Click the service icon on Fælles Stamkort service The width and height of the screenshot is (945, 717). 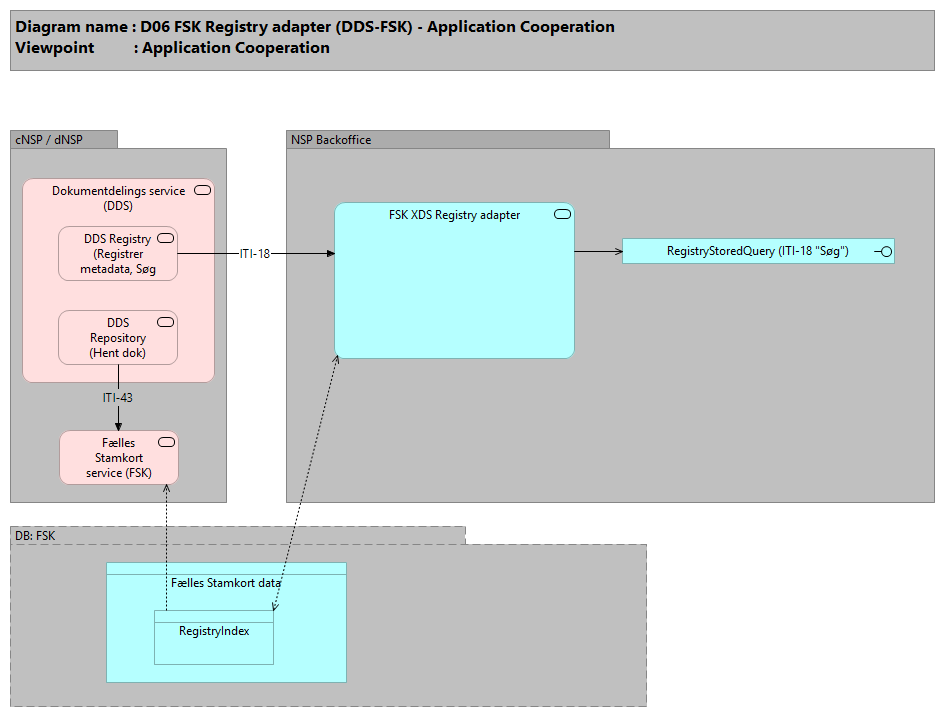click(x=167, y=443)
